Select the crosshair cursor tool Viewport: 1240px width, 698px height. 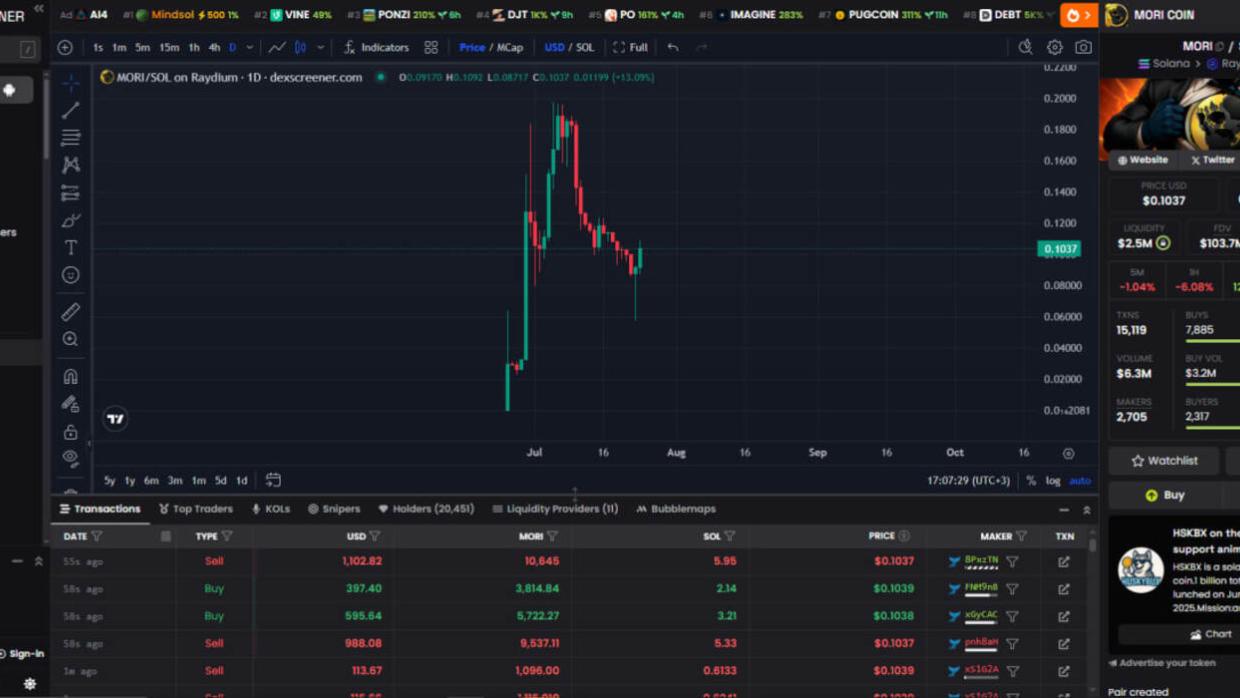click(70, 83)
